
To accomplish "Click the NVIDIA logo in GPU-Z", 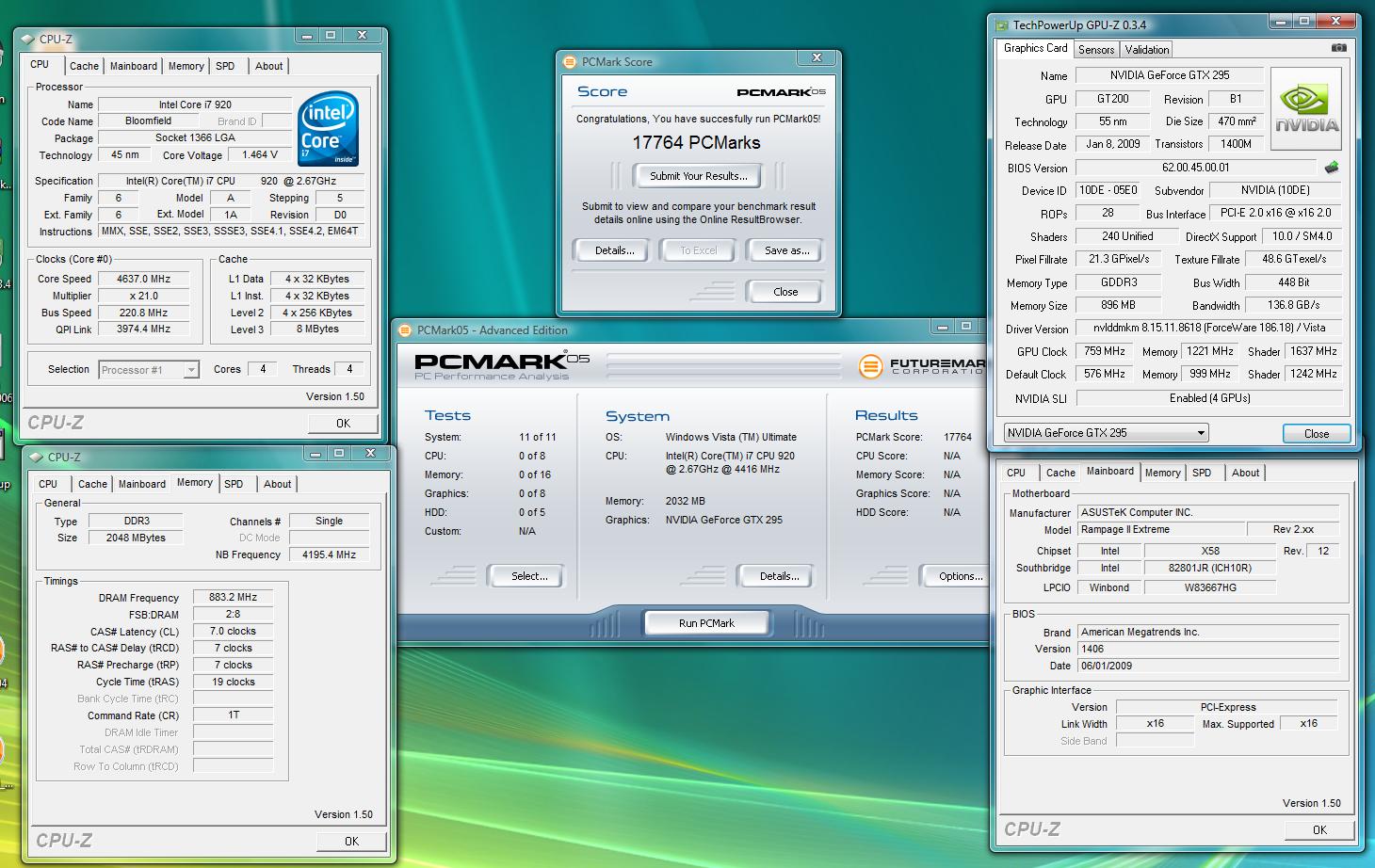I will click(1306, 108).
